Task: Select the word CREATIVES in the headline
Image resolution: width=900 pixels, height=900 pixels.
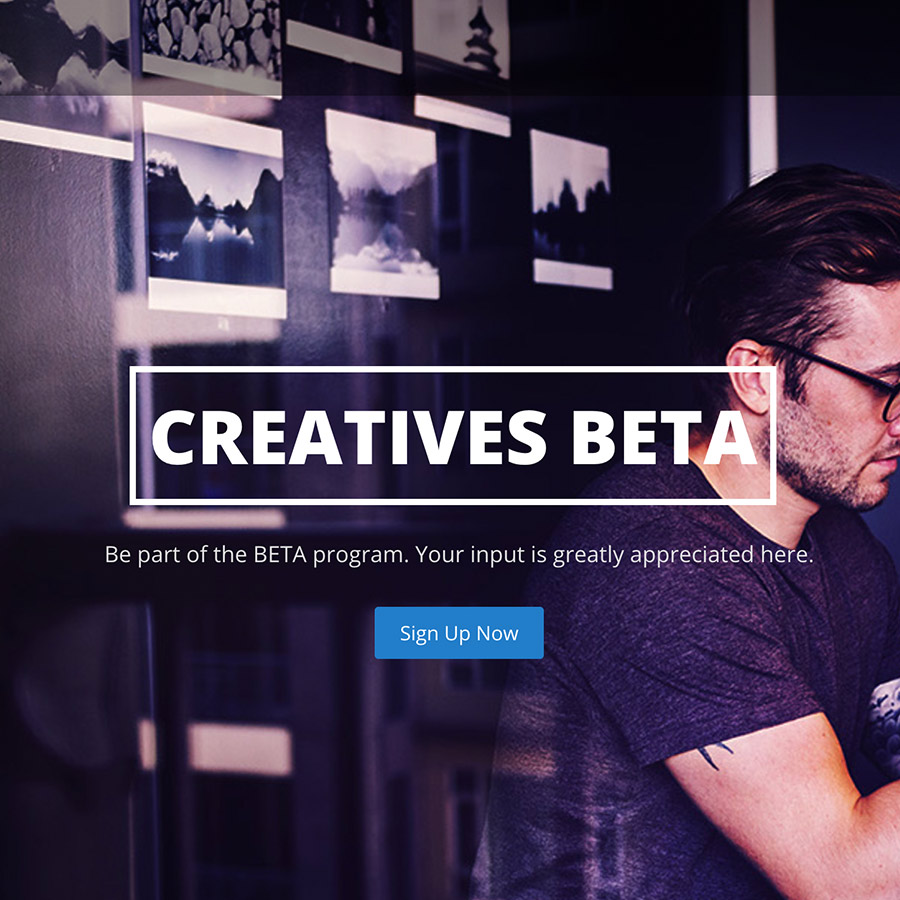Action: [348, 437]
